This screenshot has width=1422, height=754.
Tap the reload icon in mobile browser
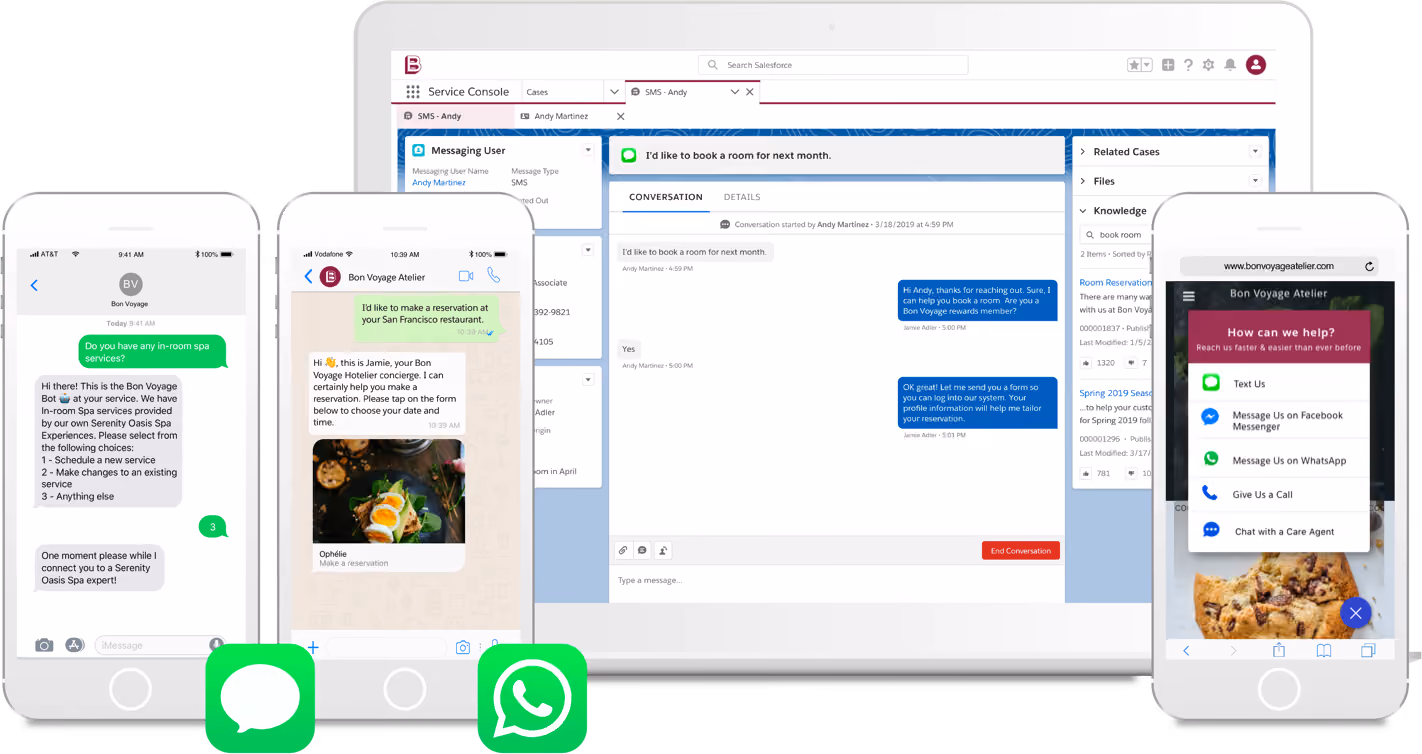coord(1369,266)
